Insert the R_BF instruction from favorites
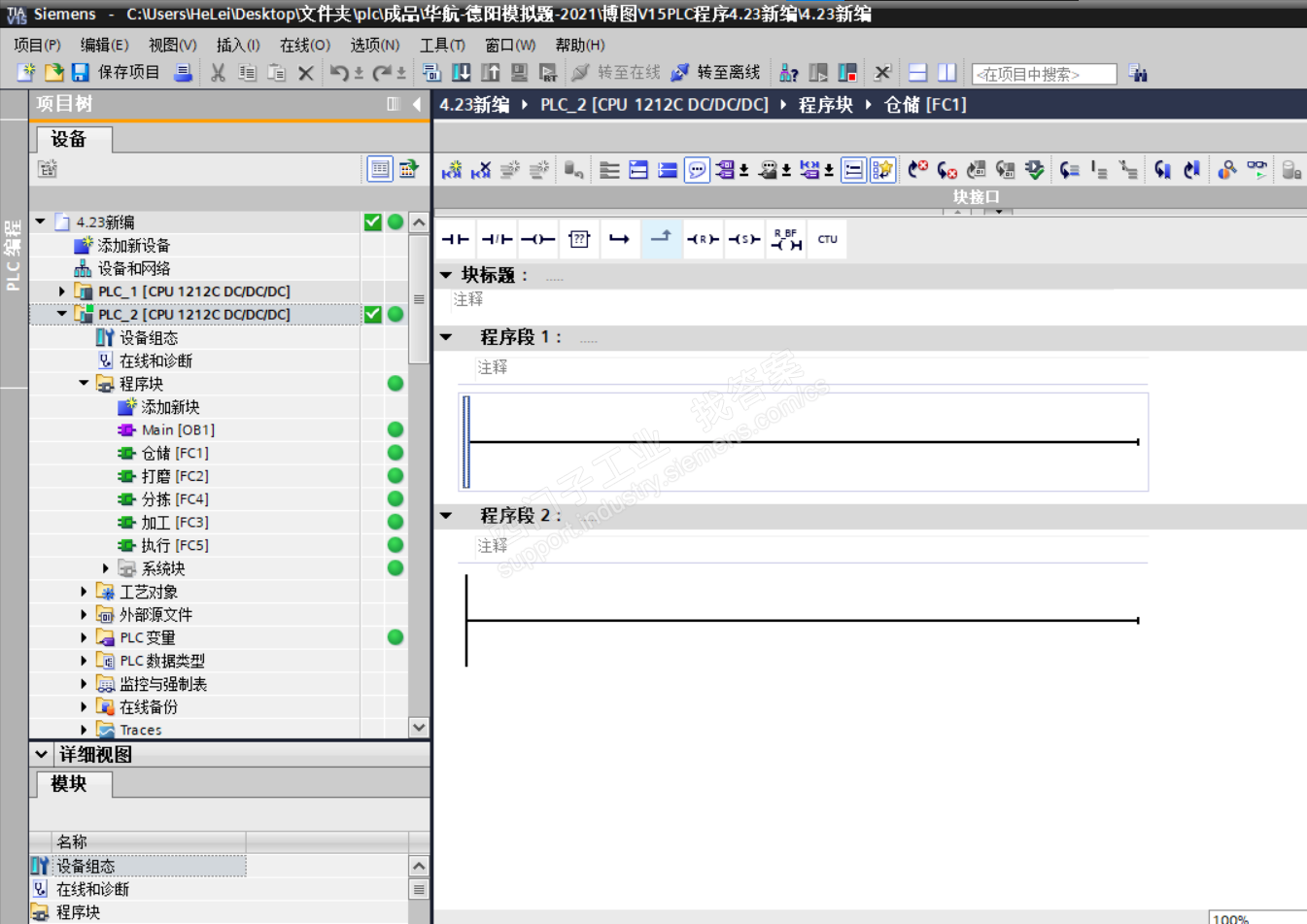This screenshot has width=1307, height=924. (x=786, y=239)
